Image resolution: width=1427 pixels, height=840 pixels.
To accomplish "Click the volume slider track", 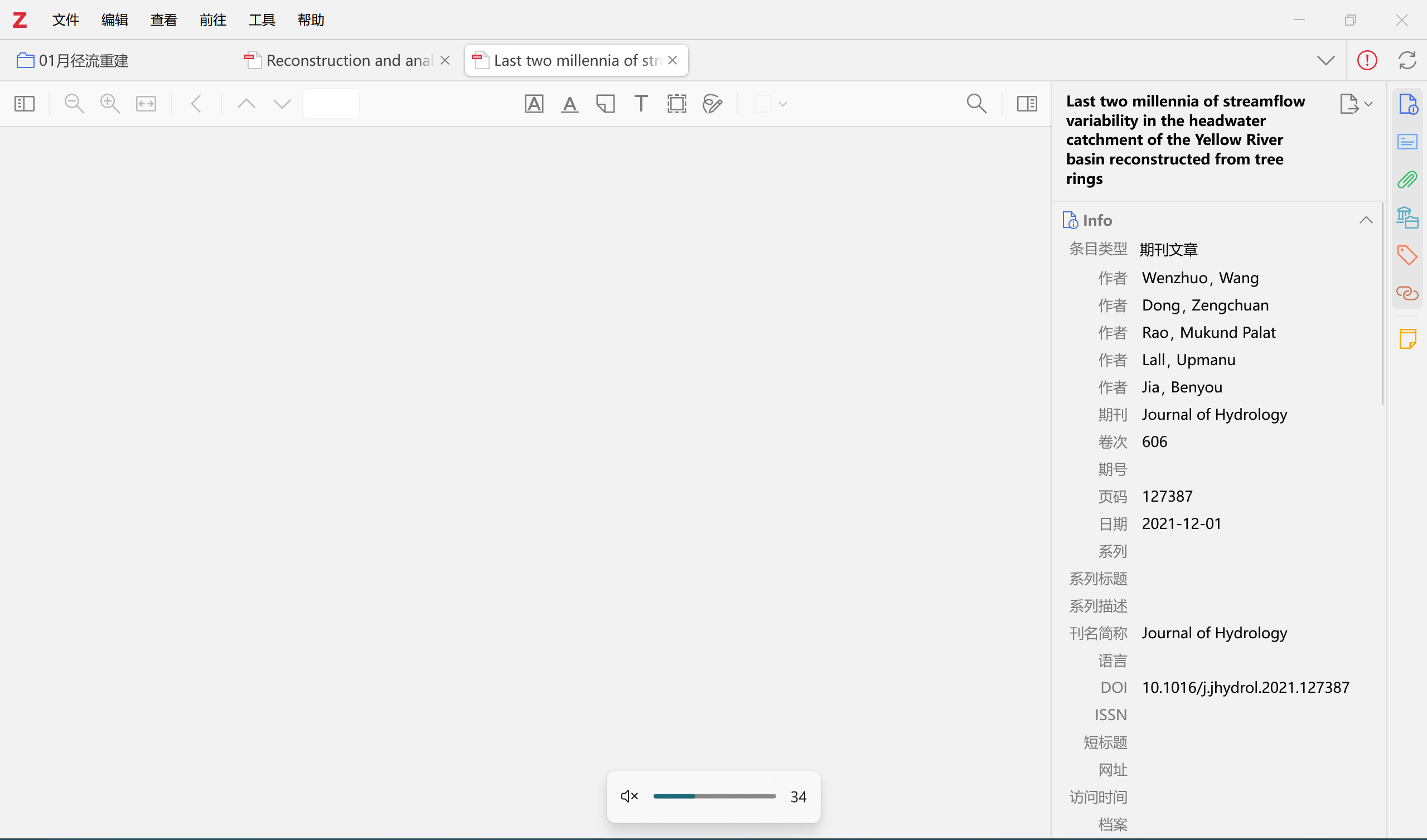I will coord(715,797).
